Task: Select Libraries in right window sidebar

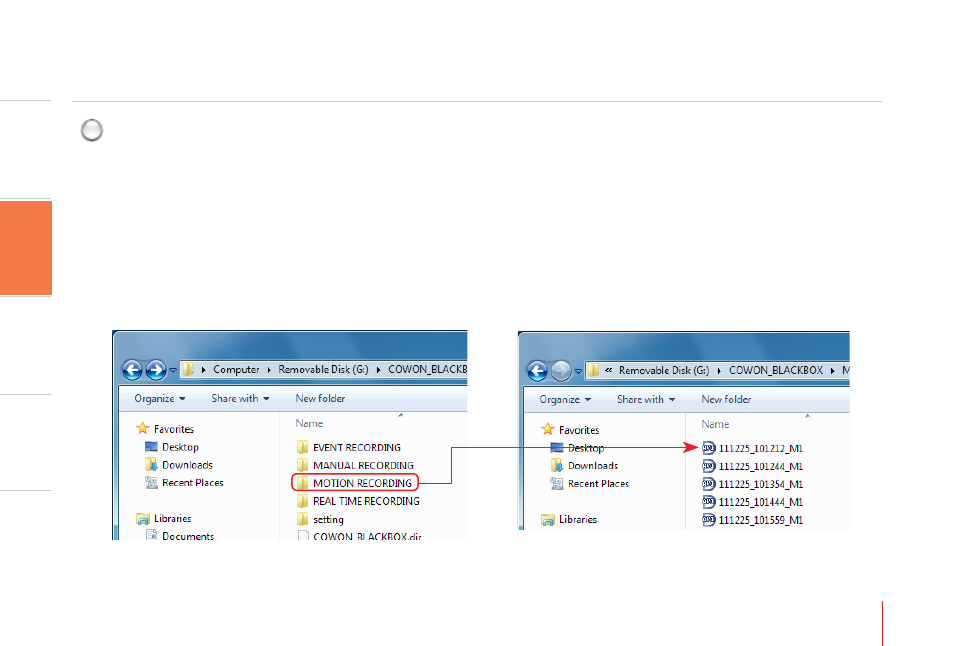Action: (569, 519)
